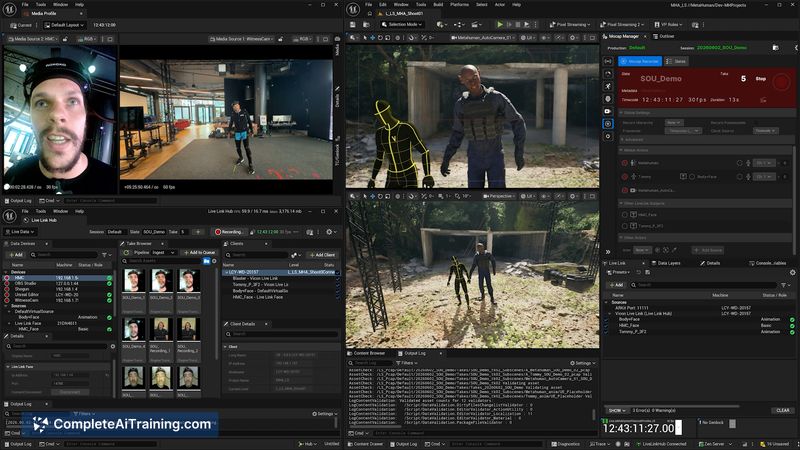Open the Content Browser folder icon beside Save
The width and height of the screenshot is (800, 450).
point(366,24)
